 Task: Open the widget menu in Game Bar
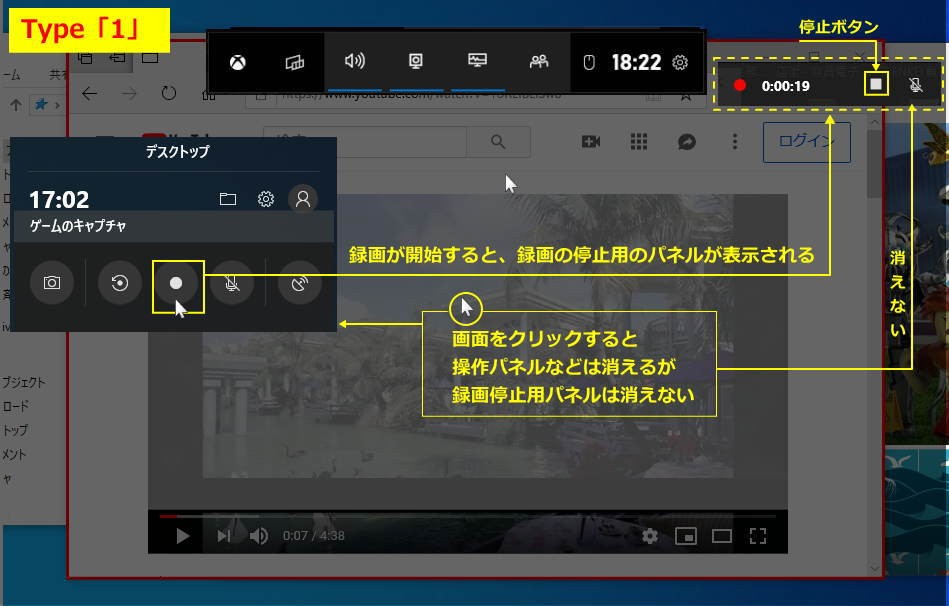click(x=295, y=62)
